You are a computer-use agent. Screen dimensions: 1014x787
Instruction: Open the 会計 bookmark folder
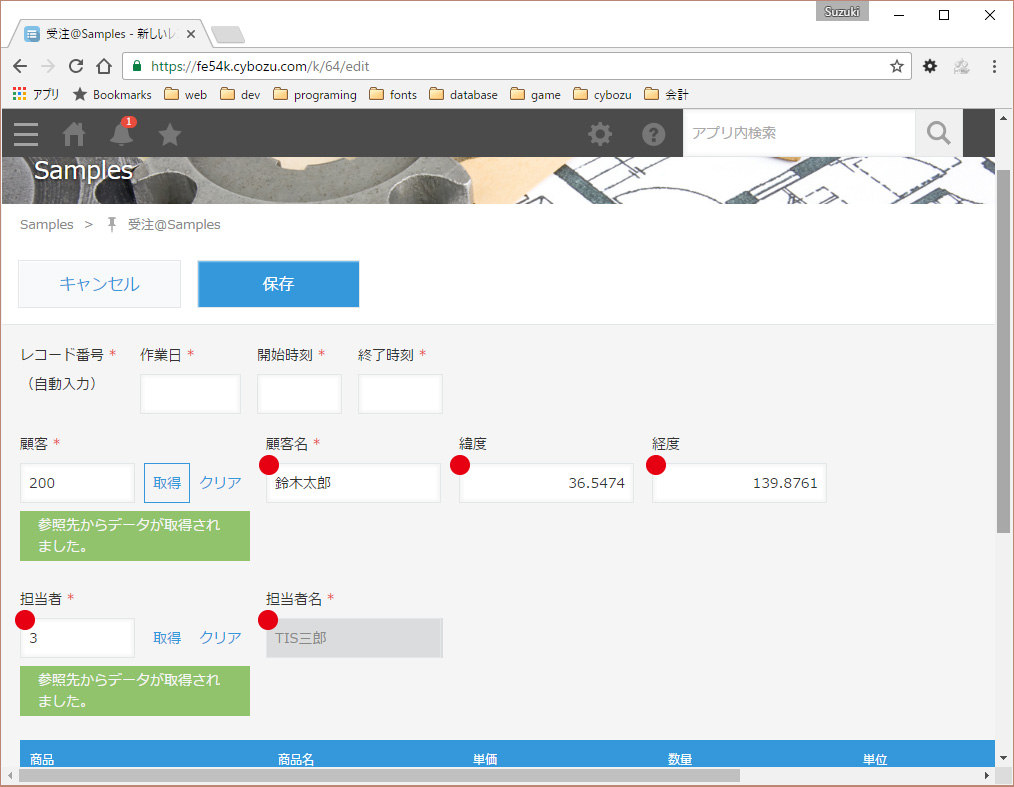(x=667, y=94)
